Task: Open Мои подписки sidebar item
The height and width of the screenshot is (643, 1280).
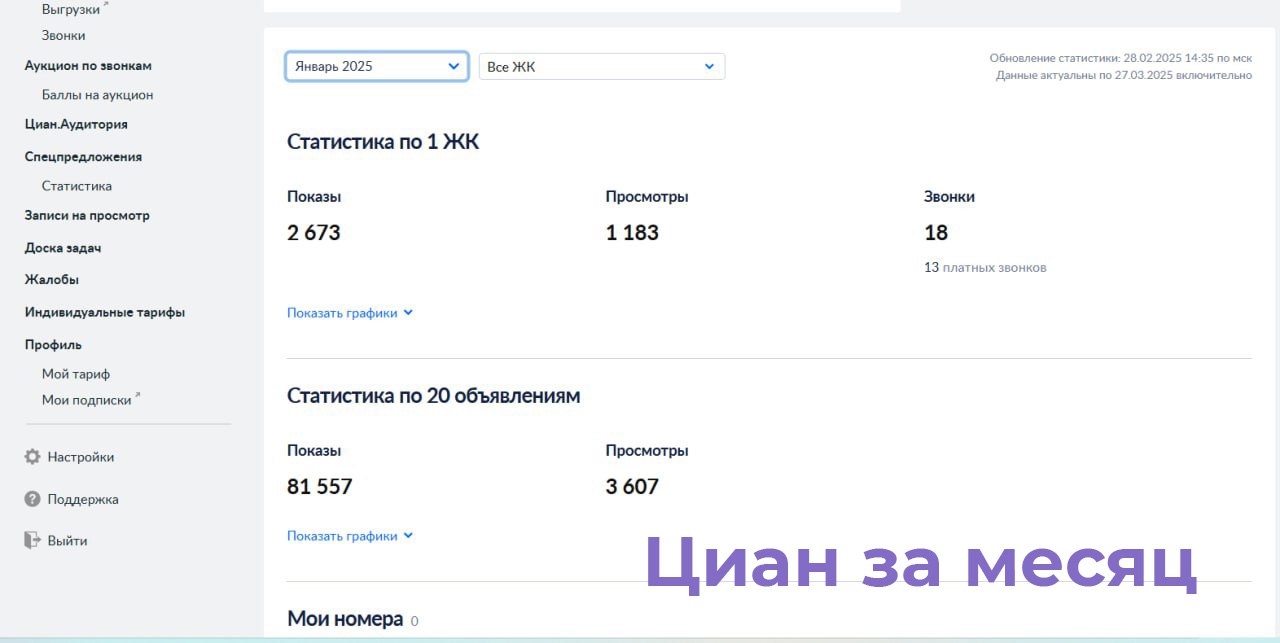Action: click(x=87, y=400)
